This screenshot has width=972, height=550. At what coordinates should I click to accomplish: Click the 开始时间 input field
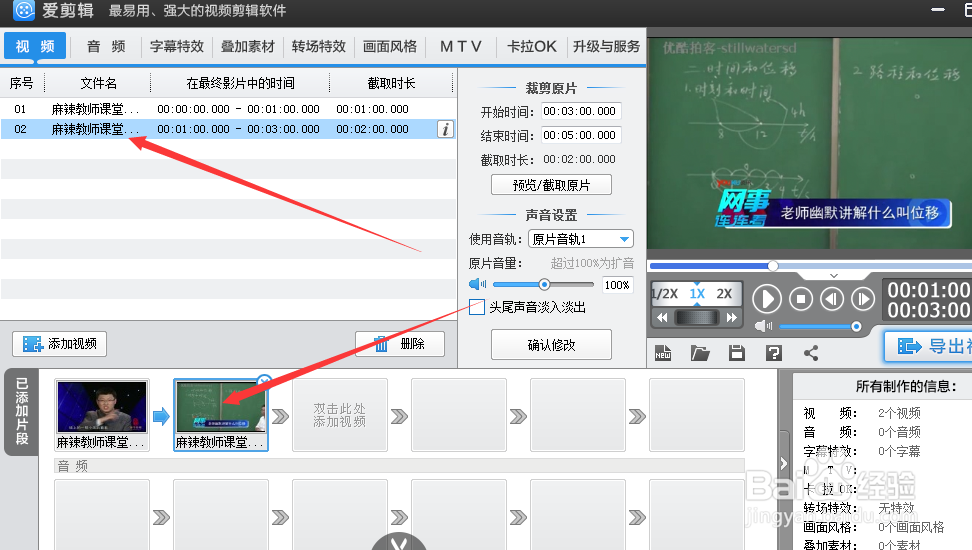click(x=581, y=111)
